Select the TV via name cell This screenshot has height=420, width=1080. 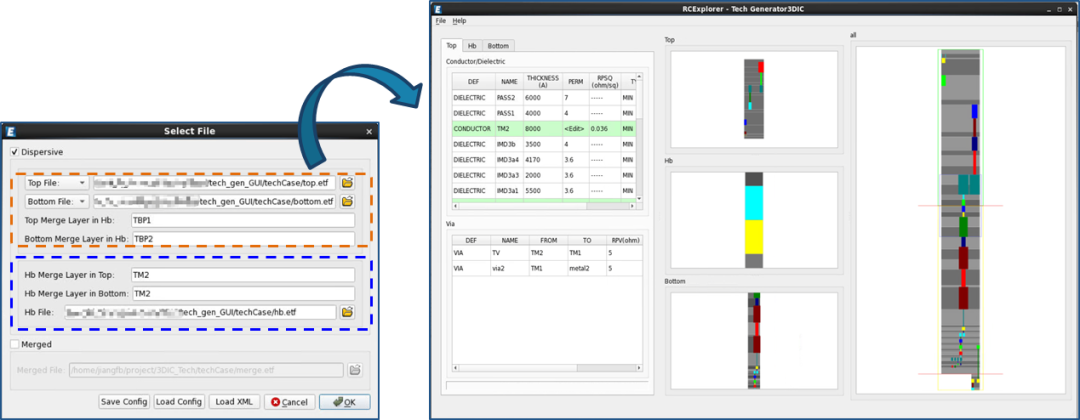pyautogui.click(x=509, y=253)
